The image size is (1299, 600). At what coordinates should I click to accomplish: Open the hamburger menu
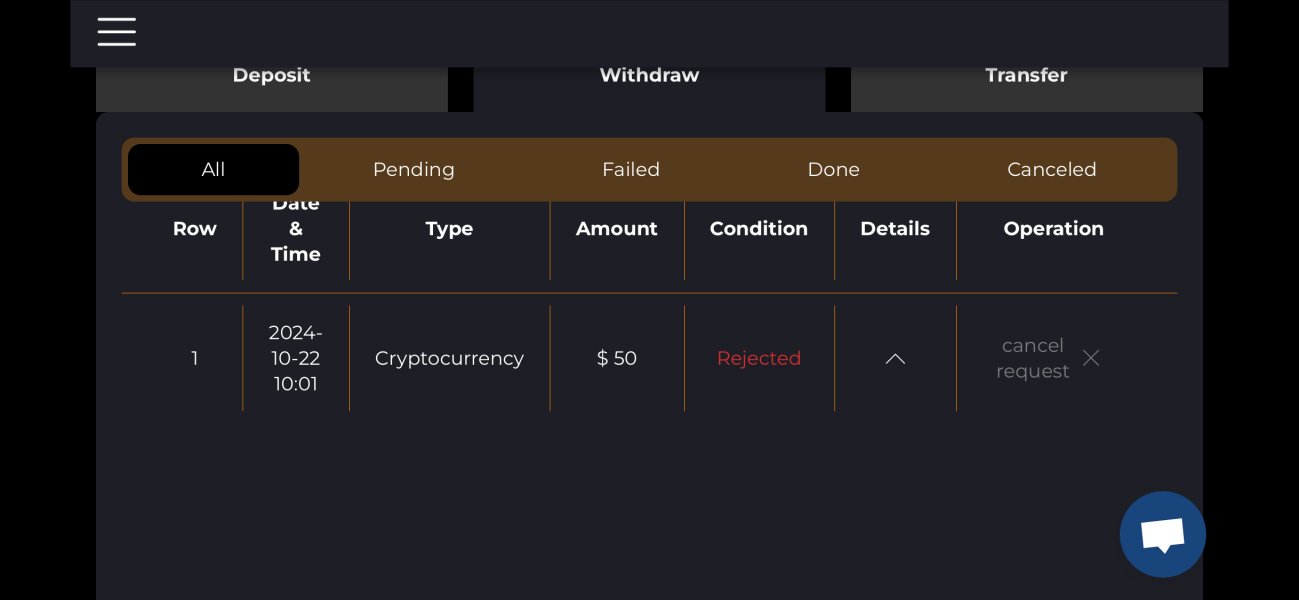(x=116, y=32)
